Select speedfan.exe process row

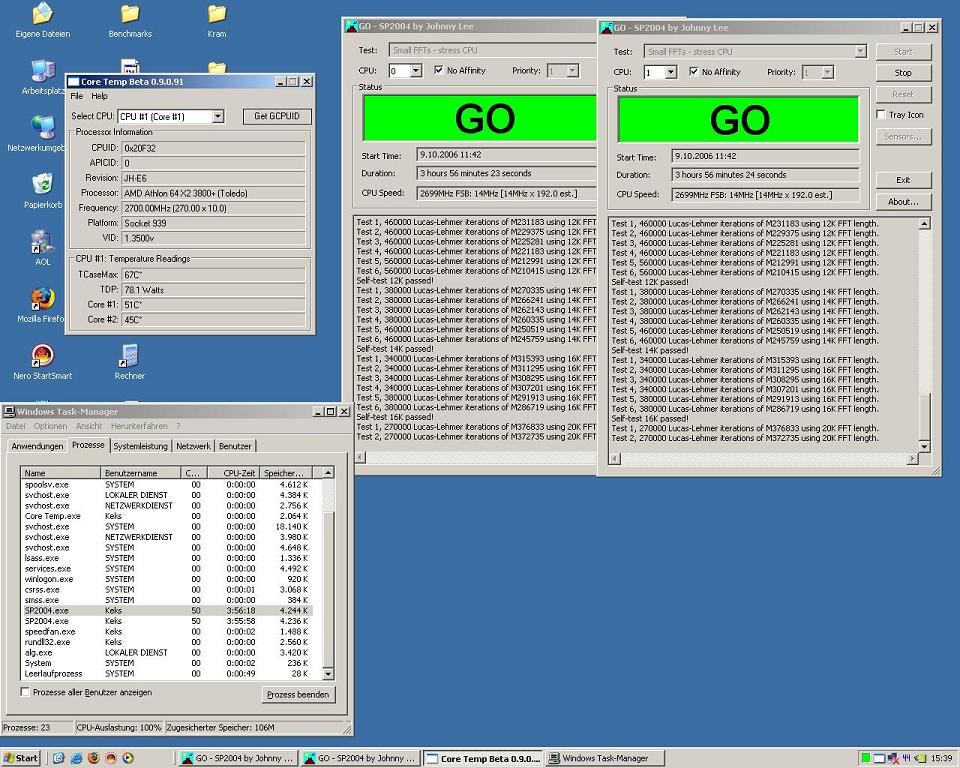[167, 631]
